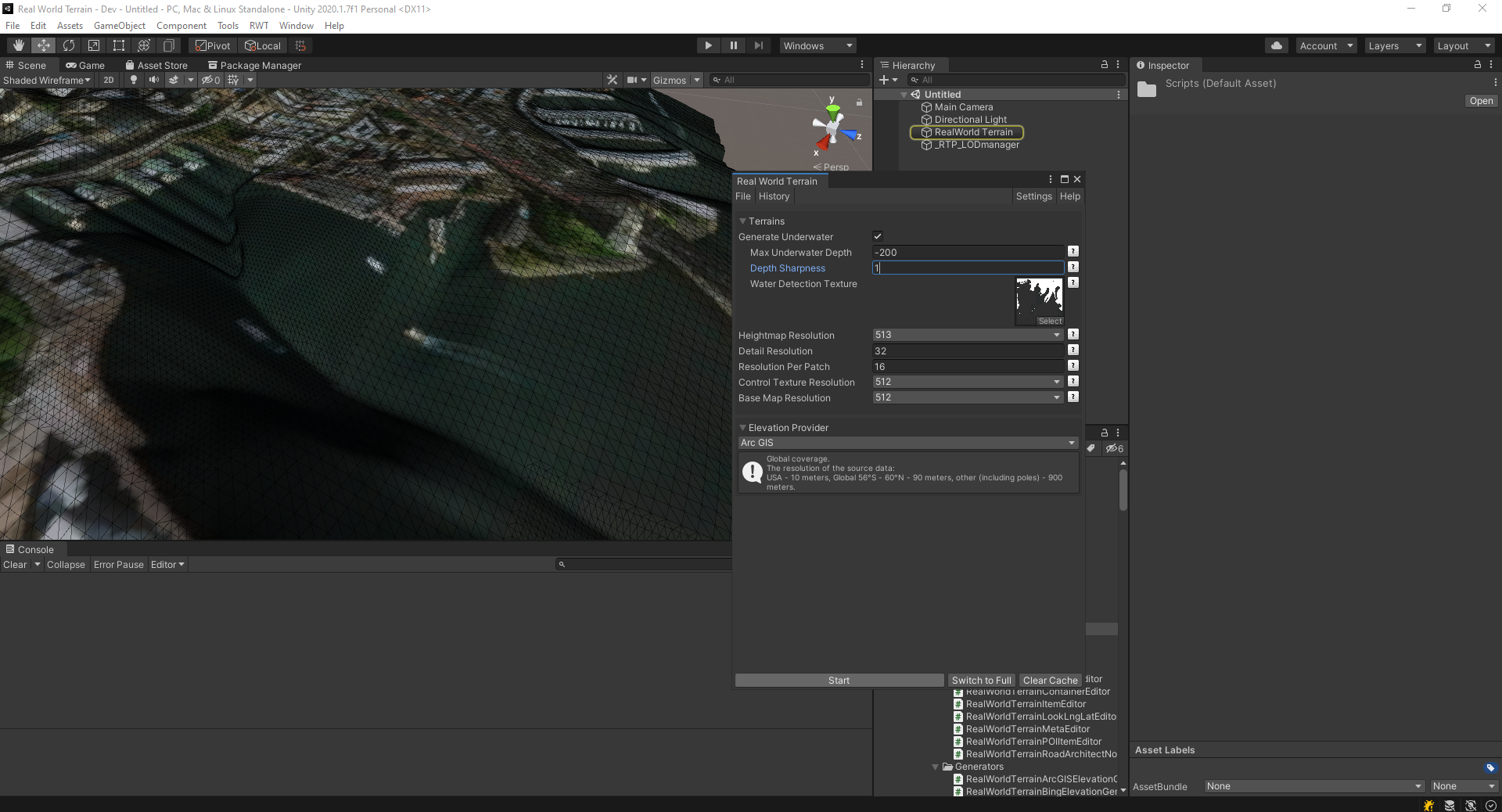The width and height of the screenshot is (1502, 812).
Task: Open Settings in Real World Terrain window
Action: 1034,196
